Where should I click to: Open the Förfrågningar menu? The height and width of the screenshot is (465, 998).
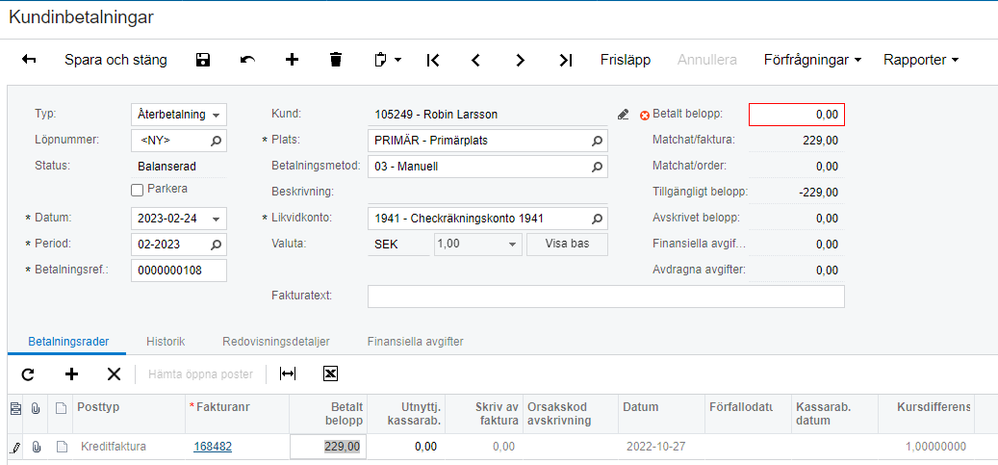813,60
